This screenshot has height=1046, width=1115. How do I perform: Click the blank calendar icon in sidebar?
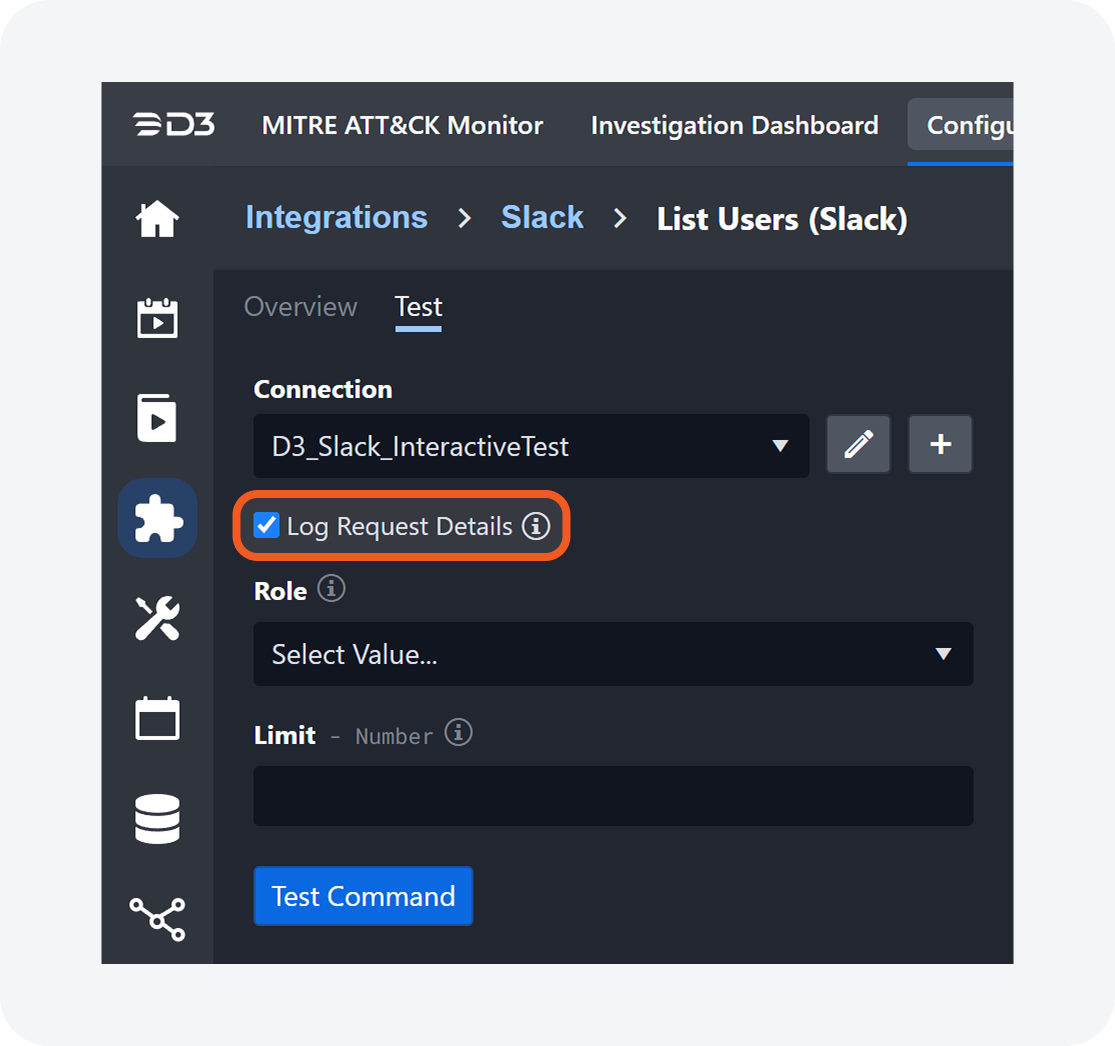[x=157, y=718]
